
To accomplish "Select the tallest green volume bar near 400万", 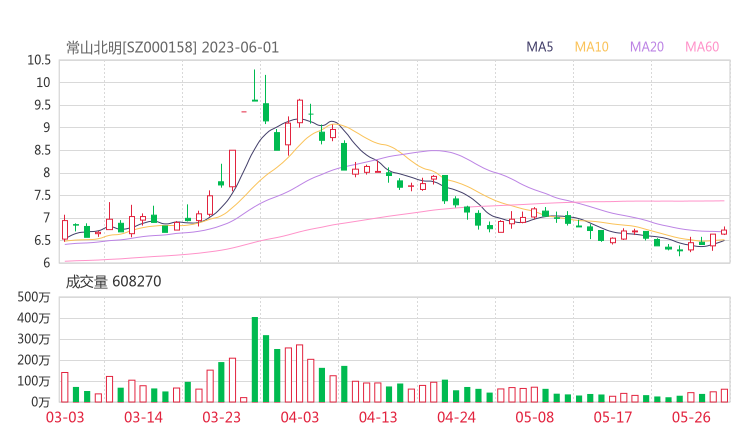I will (255, 360).
